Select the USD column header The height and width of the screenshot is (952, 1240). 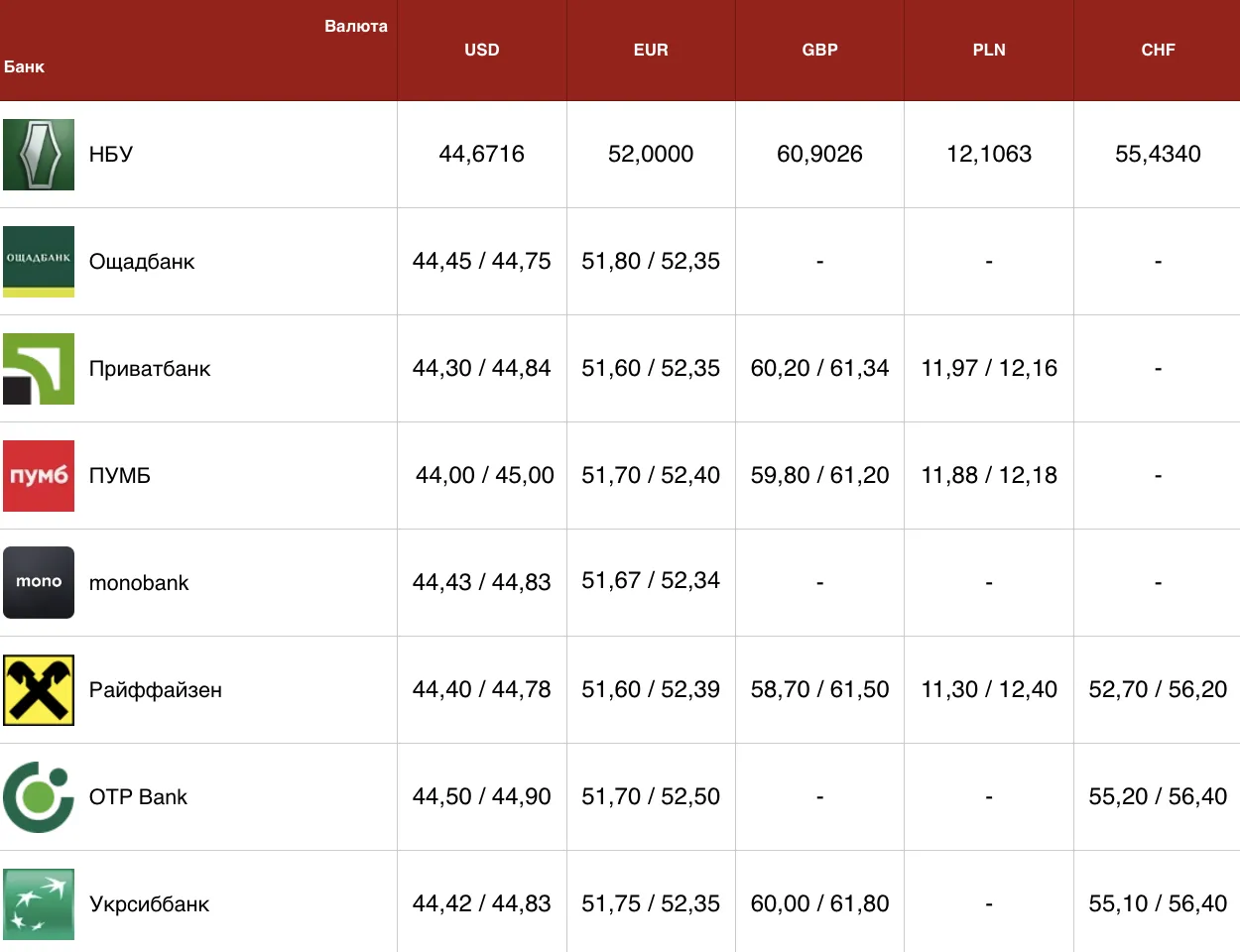tap(482, 50)
